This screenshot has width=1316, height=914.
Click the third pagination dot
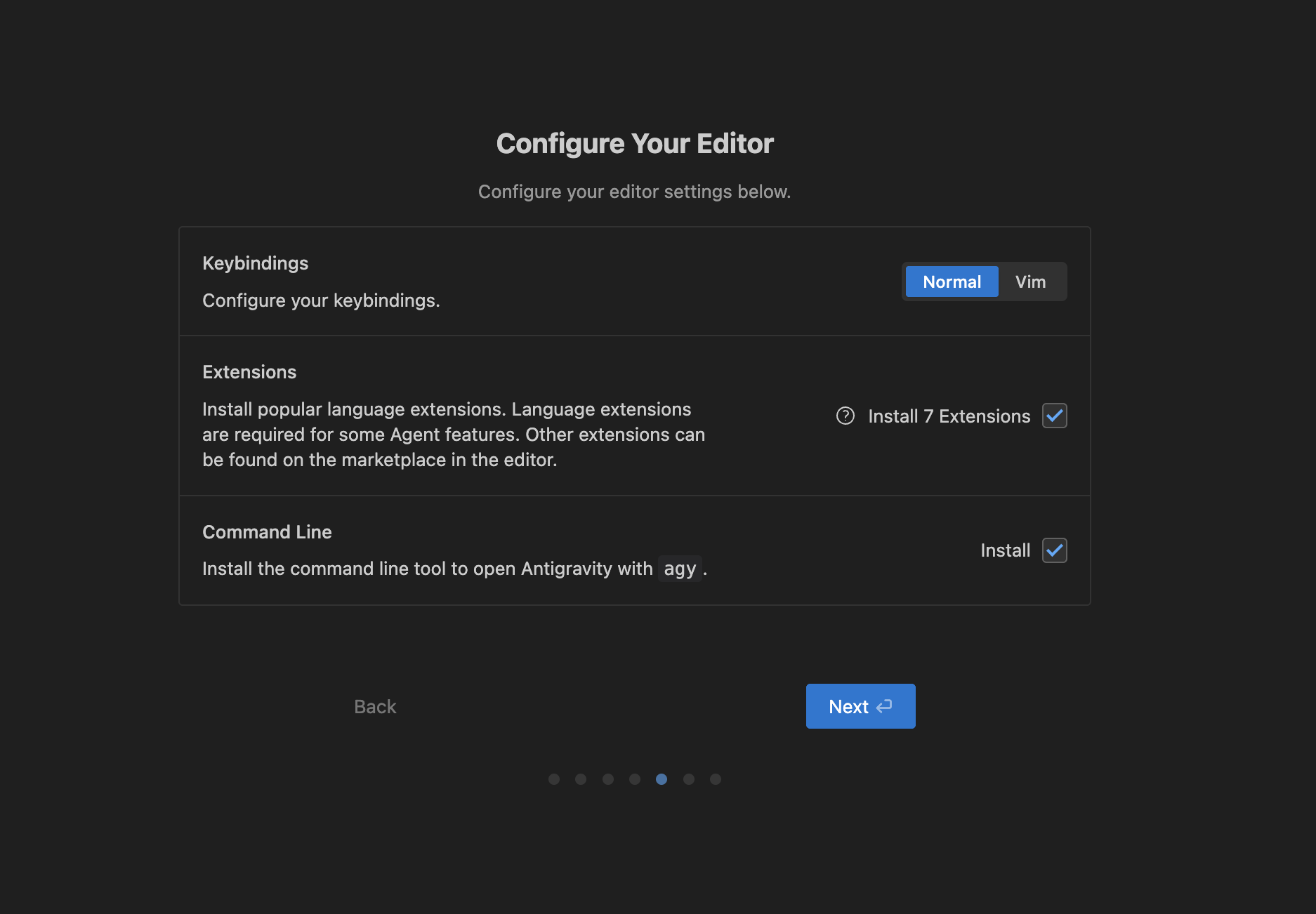click(607, 779)
